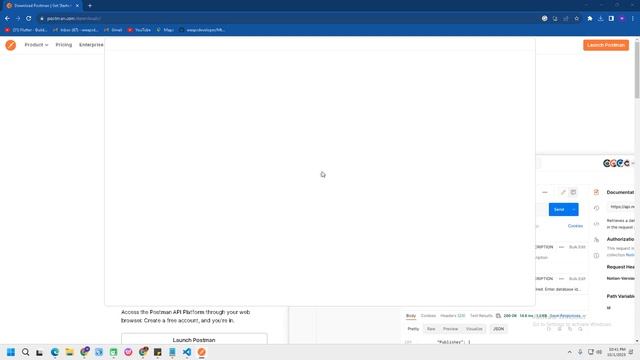Select the Pretty view tab

413,329
